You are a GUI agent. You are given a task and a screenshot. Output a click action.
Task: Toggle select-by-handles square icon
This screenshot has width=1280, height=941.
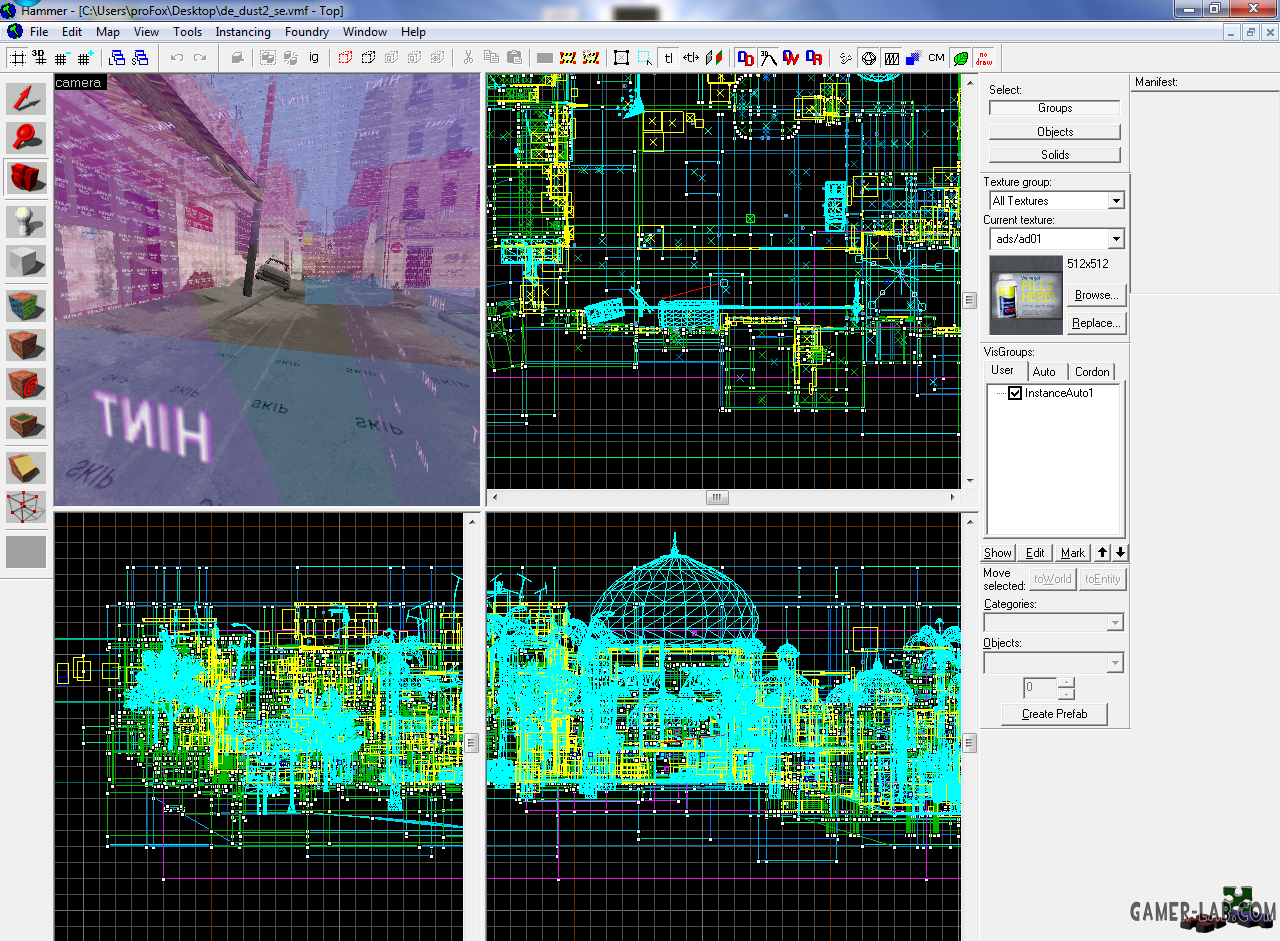click(x=621, y=58)
